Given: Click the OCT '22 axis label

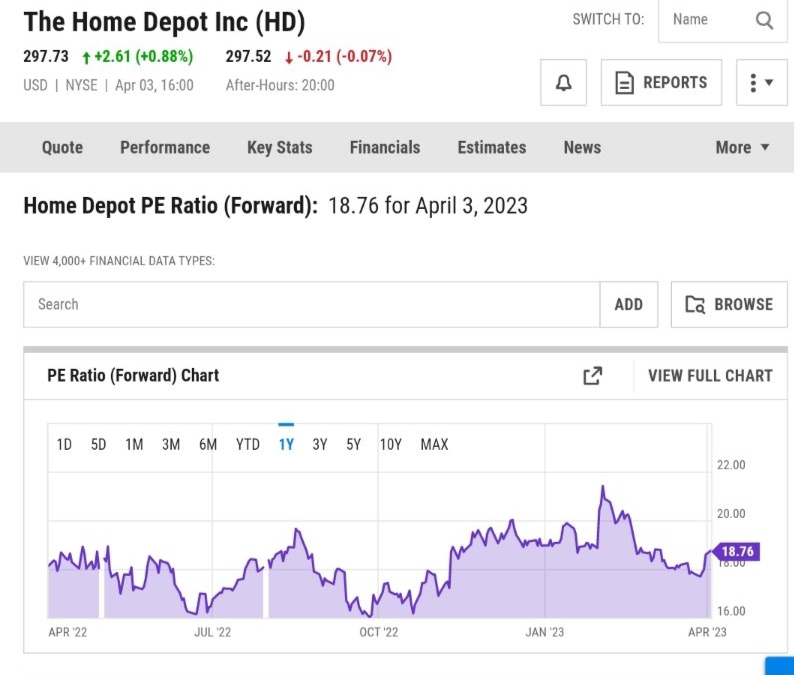Looking at the screenshot, I should (379, 632).
